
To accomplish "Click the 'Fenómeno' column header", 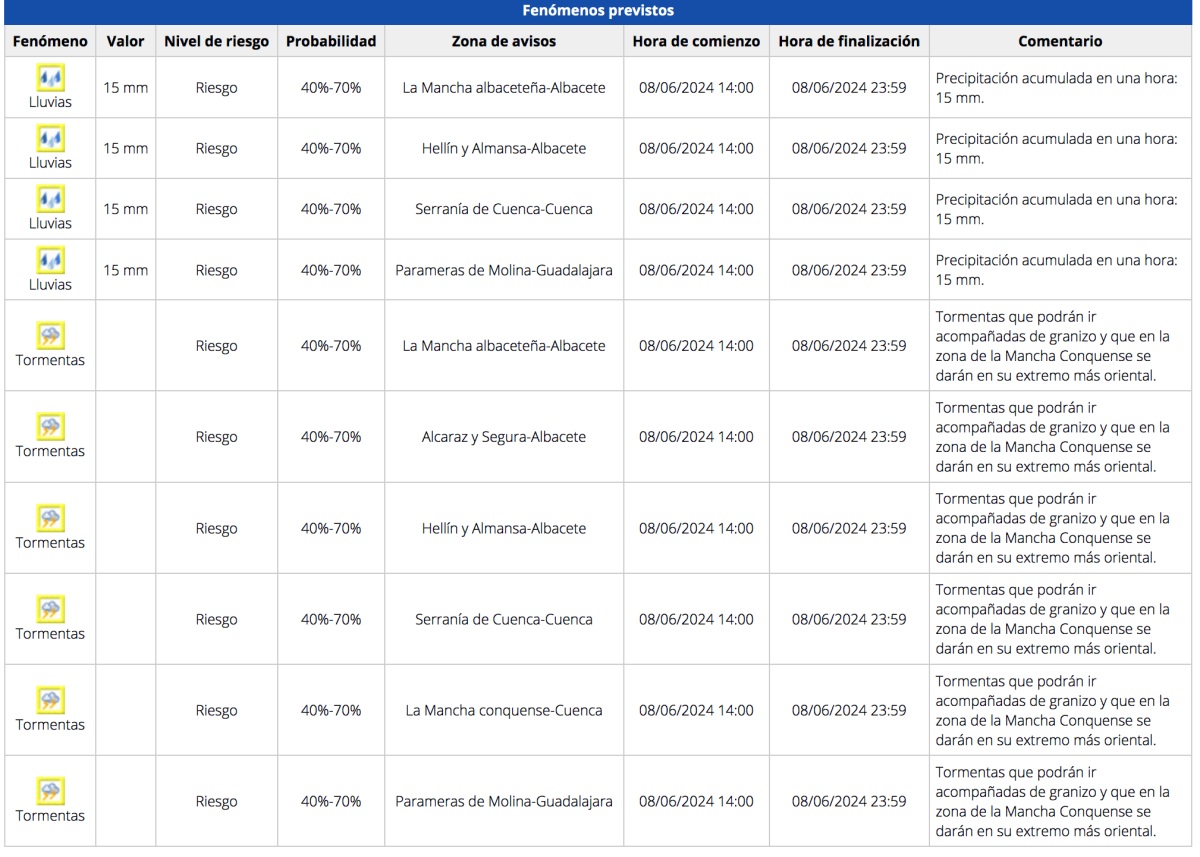I will (50, 41).
